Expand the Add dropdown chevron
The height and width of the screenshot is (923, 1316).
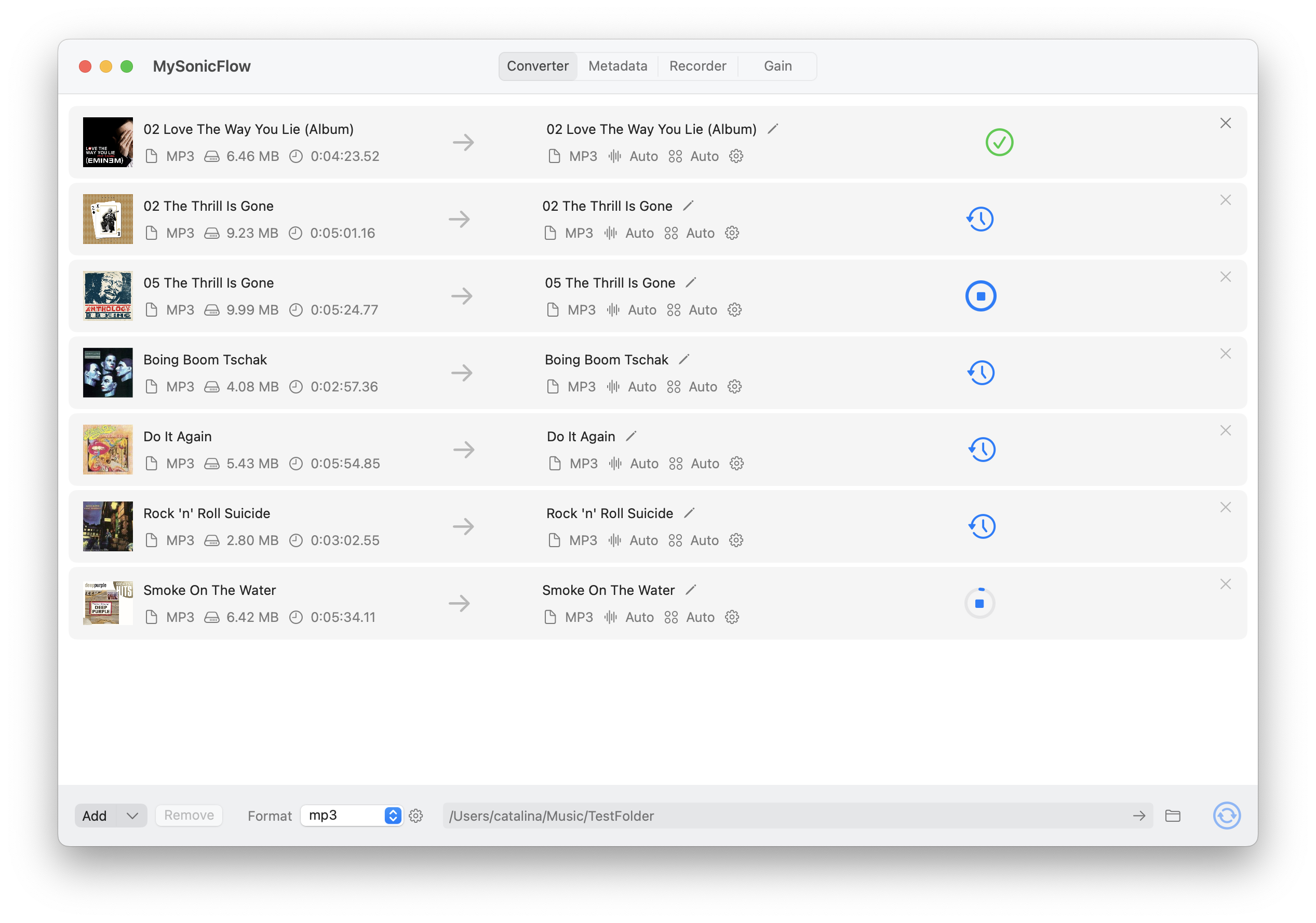click(x=132, y=816)
